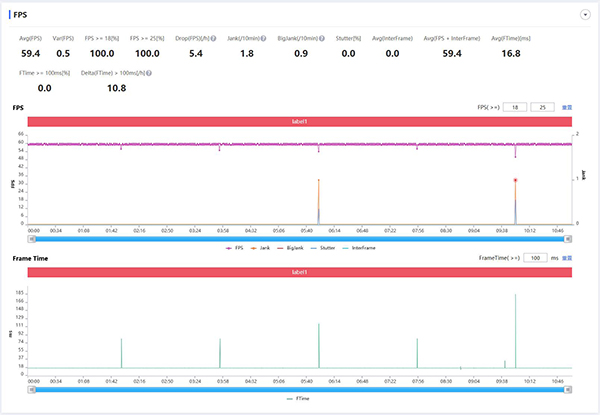Click second FPS threshold field showing 25
Image resolution: width=600 pixels, height=415 pixels.
(x=543, y=106)
